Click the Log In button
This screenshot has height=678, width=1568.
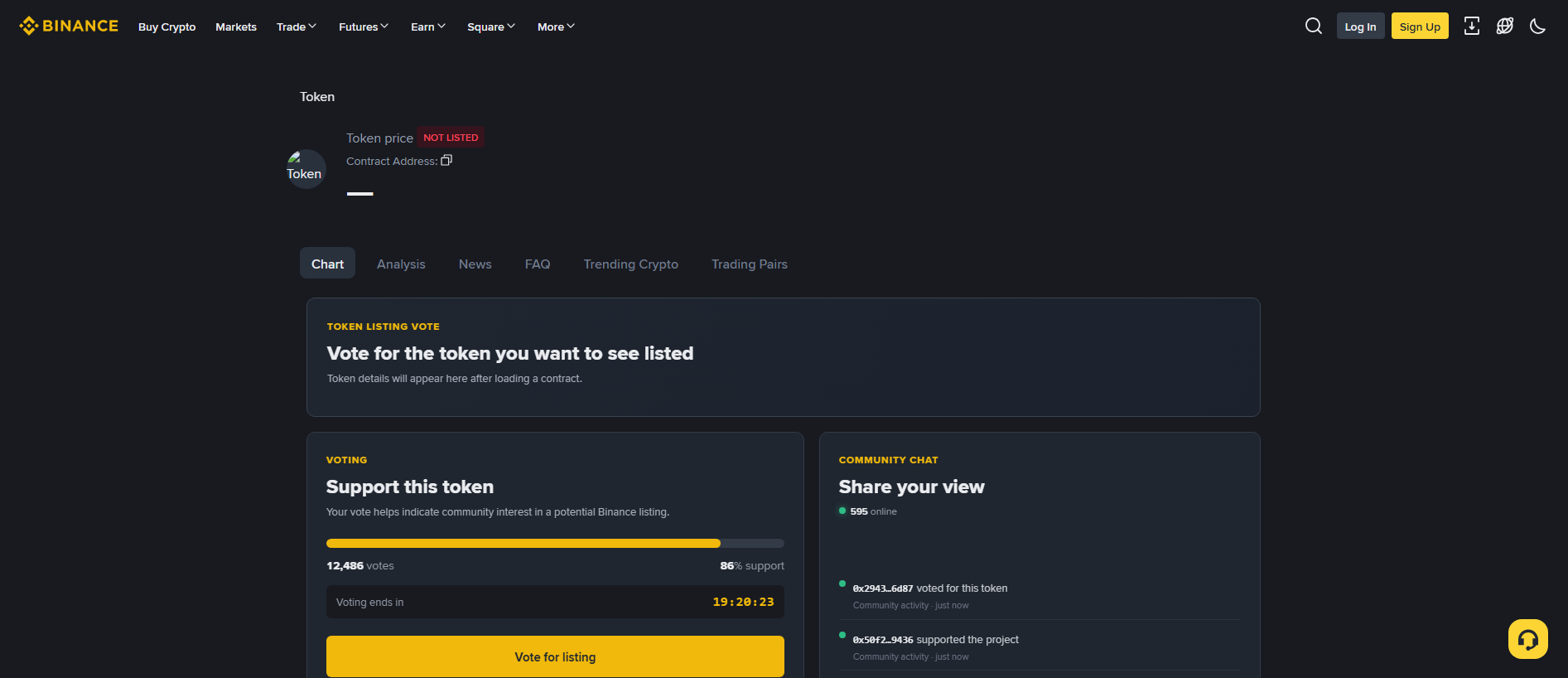1360,27
